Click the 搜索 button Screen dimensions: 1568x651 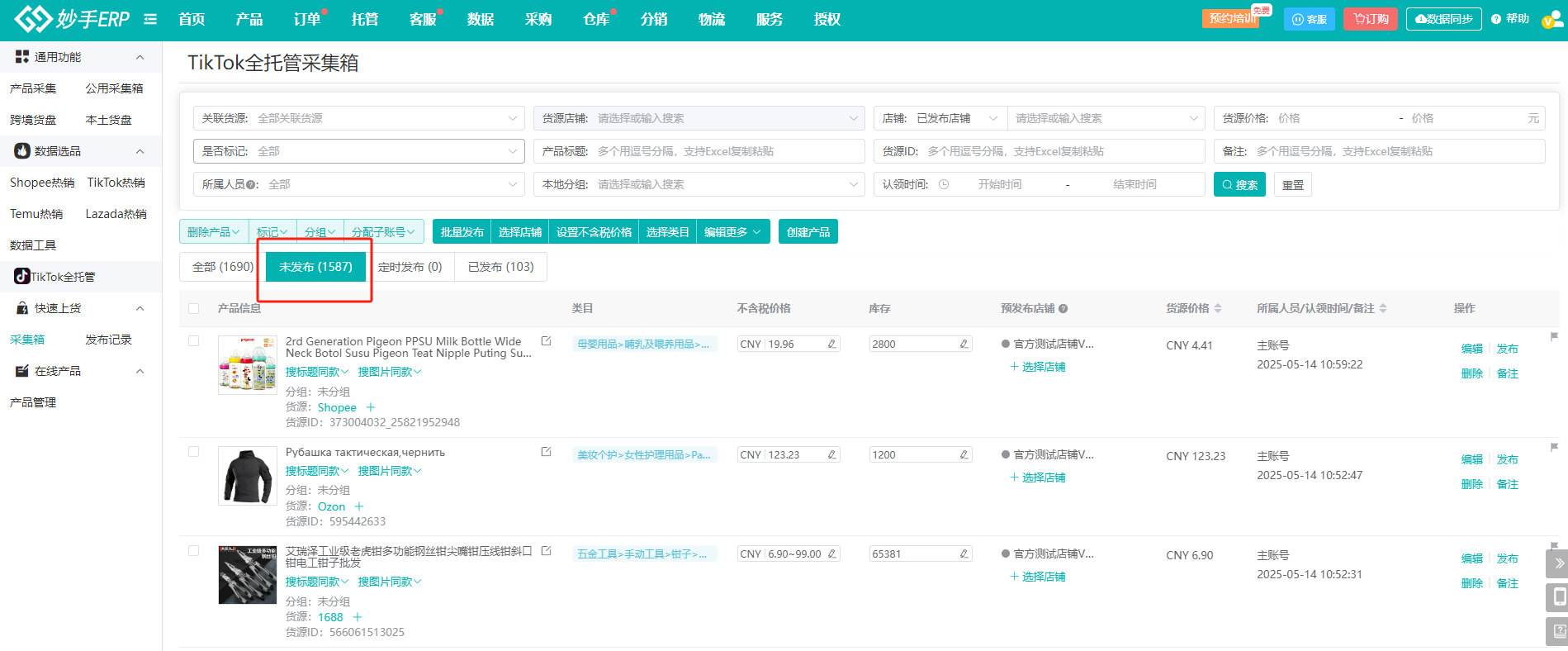coord(1239,185)
